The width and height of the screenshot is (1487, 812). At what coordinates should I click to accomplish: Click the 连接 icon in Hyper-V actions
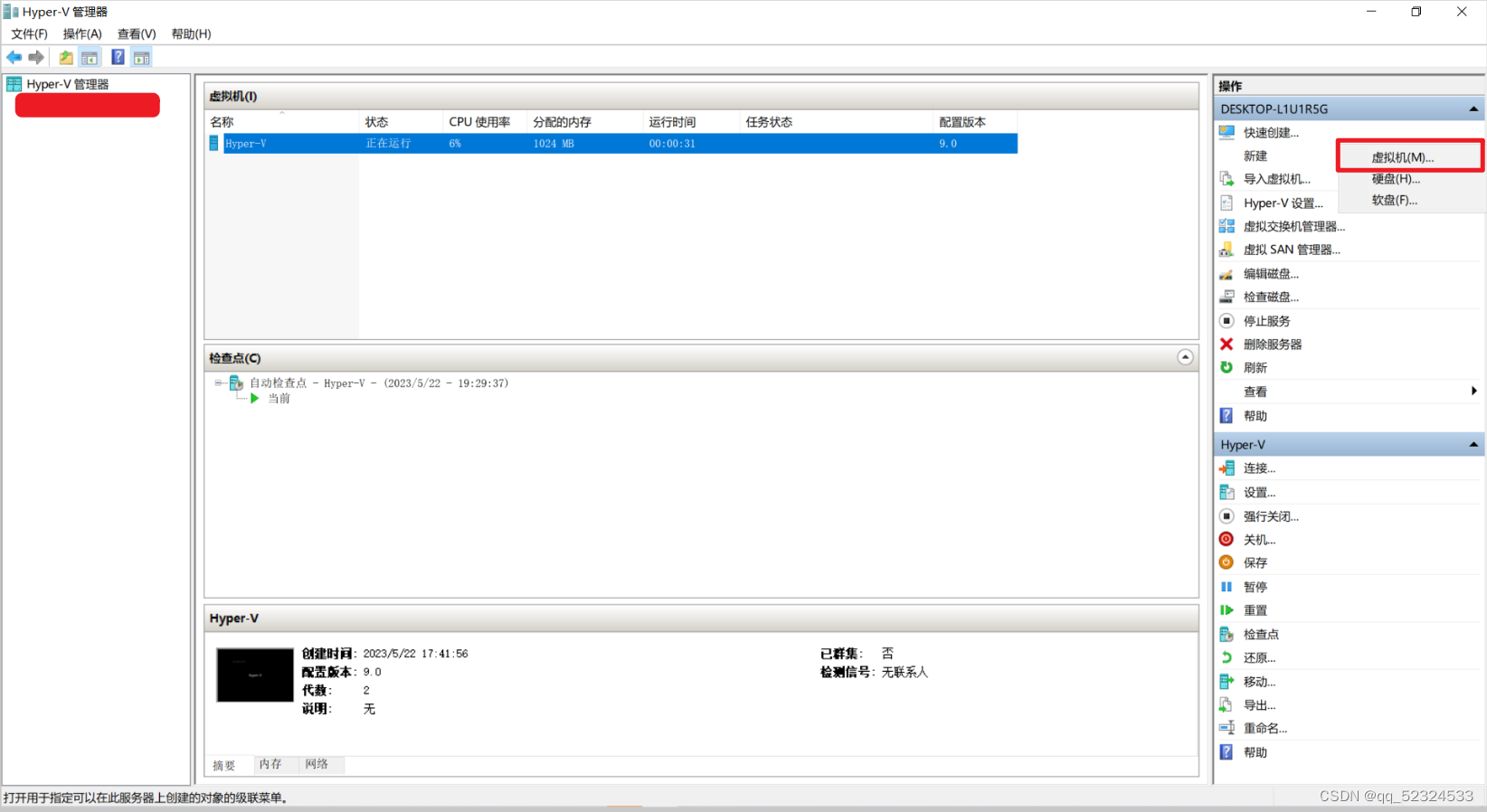[x=1227, y=468]
